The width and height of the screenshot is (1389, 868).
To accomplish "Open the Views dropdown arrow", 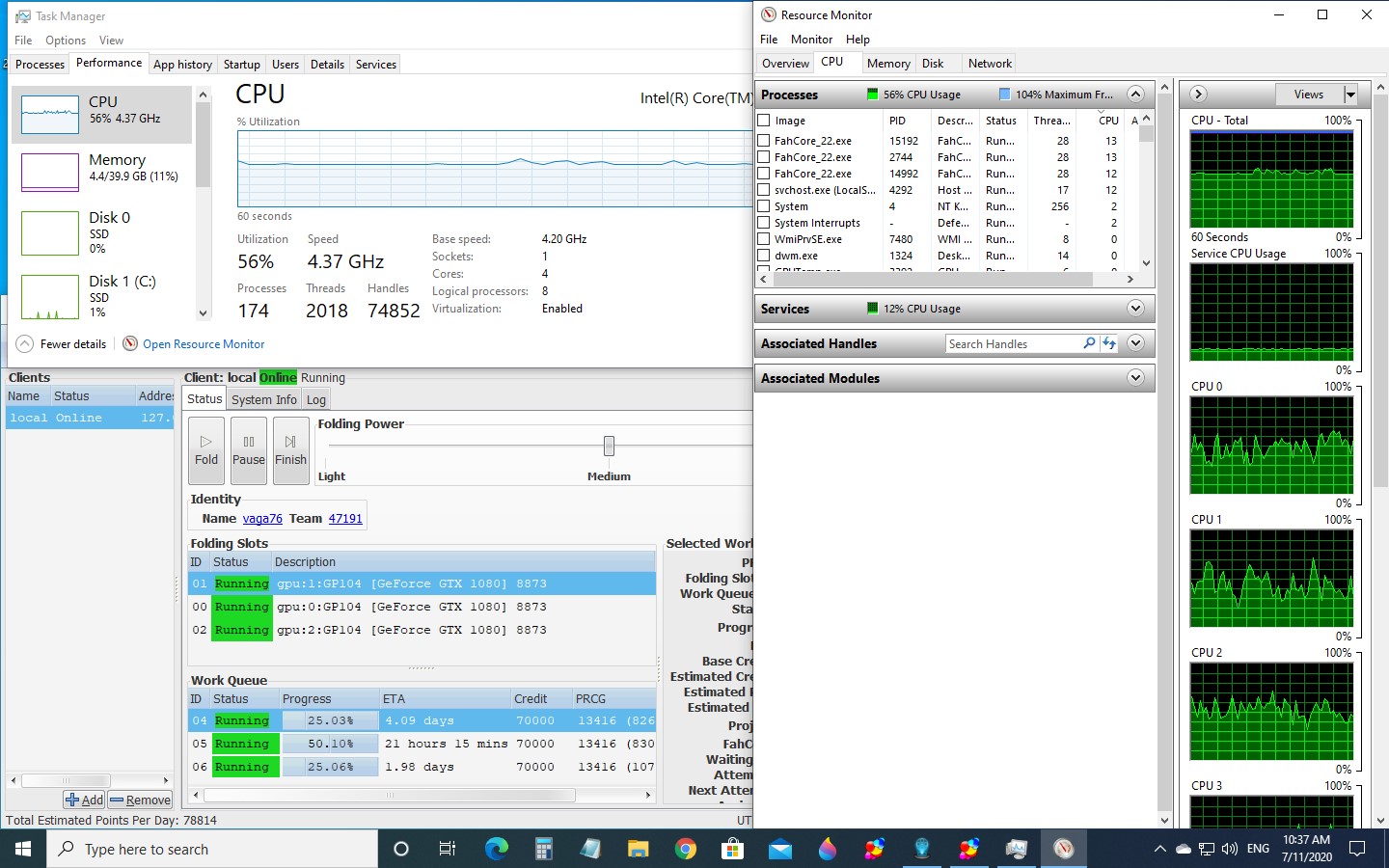I will [1350, 95].
